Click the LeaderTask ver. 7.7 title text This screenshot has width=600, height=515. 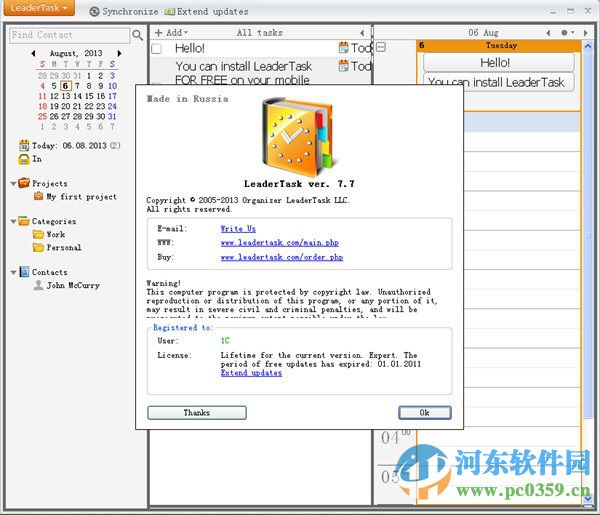[x=299, y=184]
